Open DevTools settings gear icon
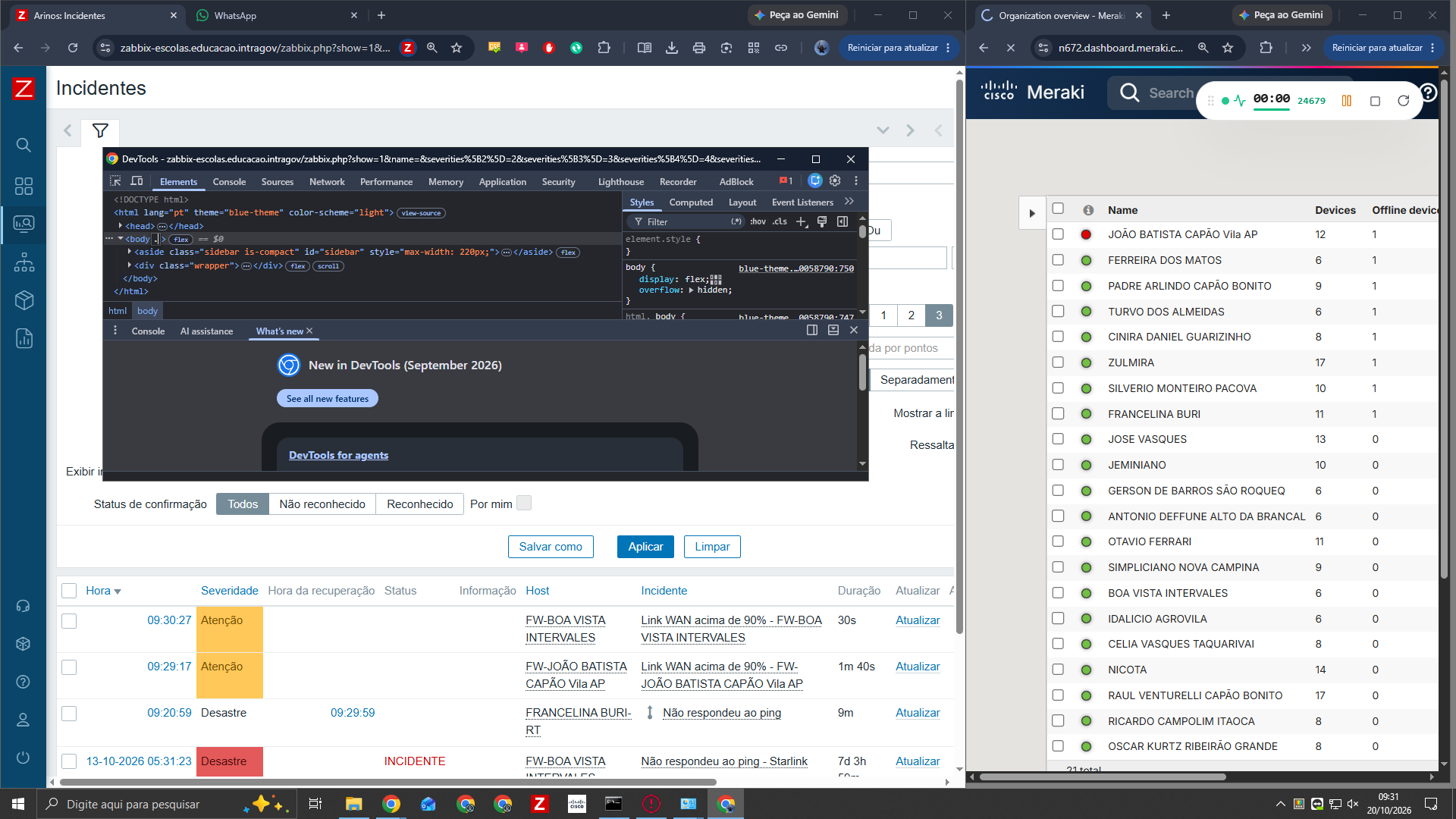The image size is (1456, 819). [835, 180]
